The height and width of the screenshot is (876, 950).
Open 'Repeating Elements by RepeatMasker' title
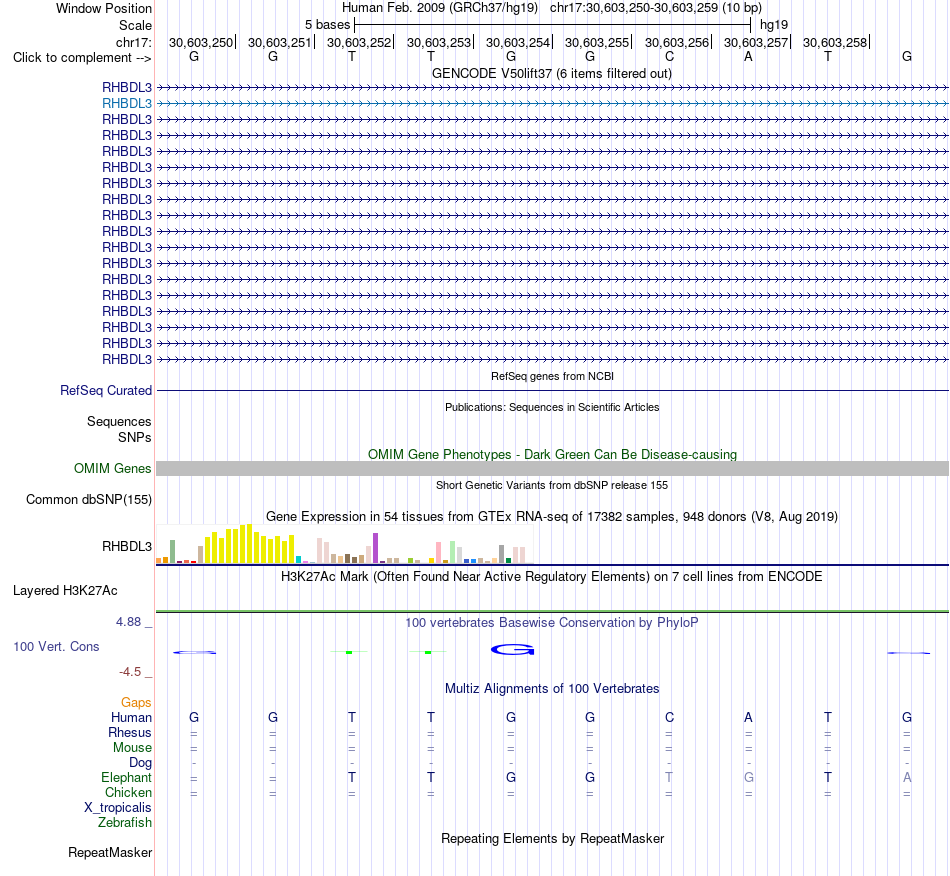pyautogui.click(x=552, y=838)
